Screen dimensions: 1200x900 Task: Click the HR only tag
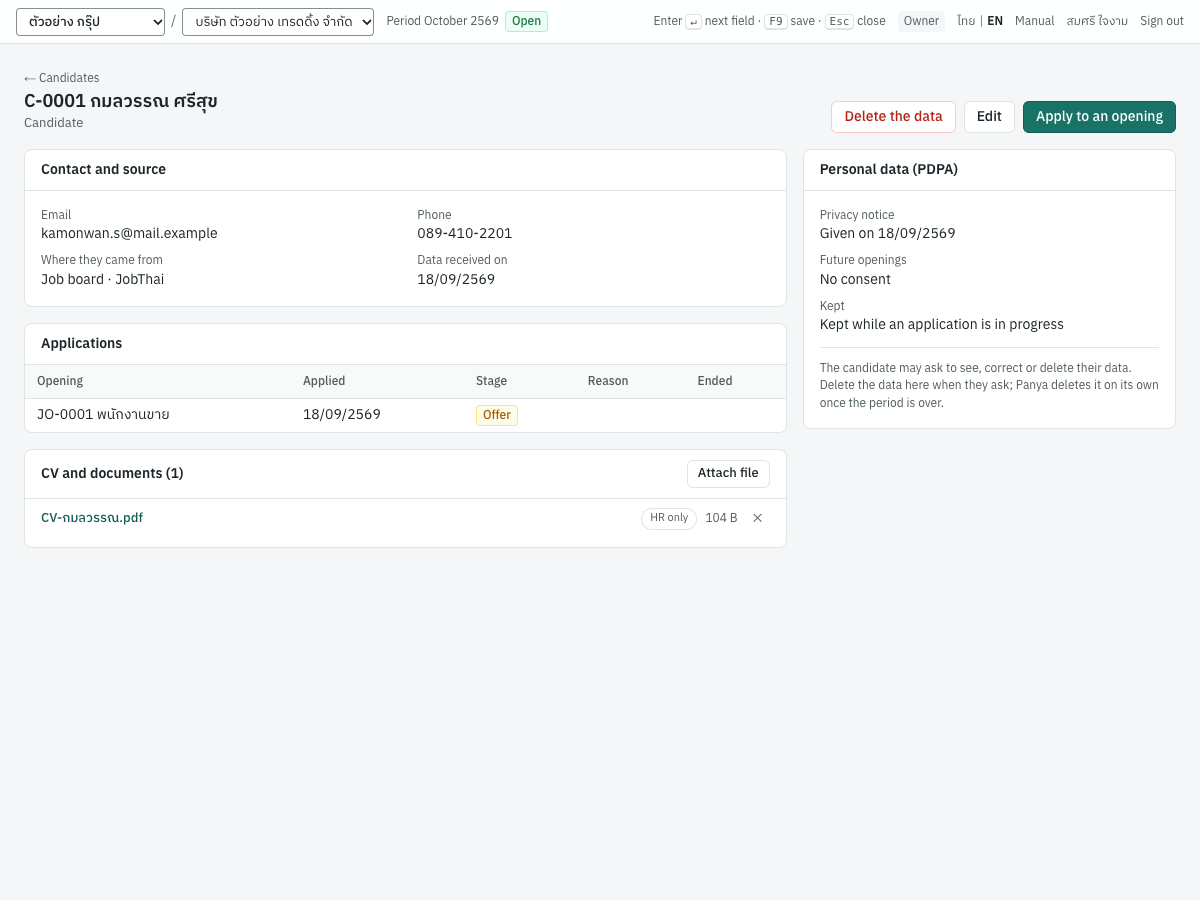pos(669,518)
